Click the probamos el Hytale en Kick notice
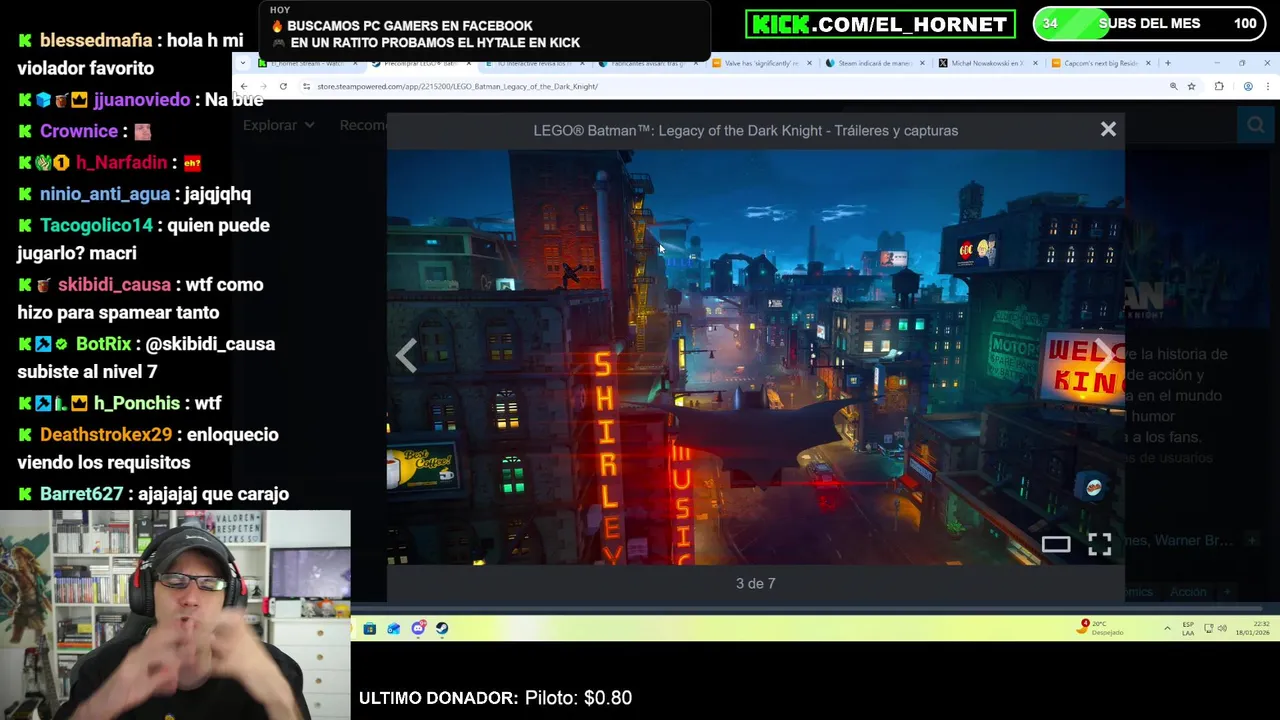 426,43
